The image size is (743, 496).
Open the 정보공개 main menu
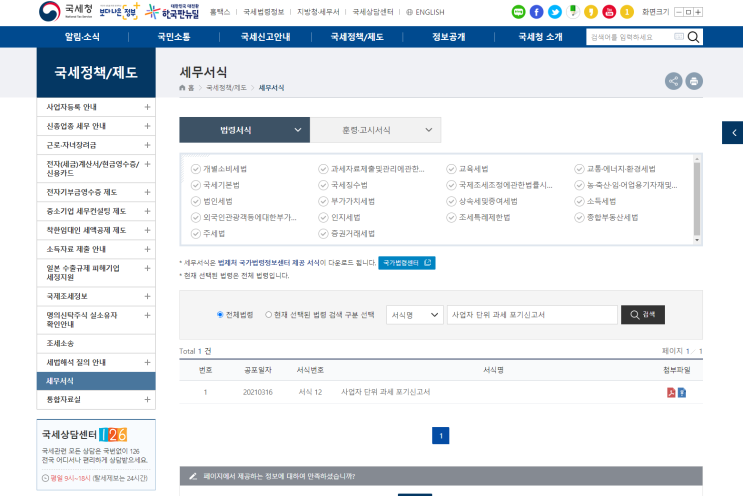click(449, 37)
